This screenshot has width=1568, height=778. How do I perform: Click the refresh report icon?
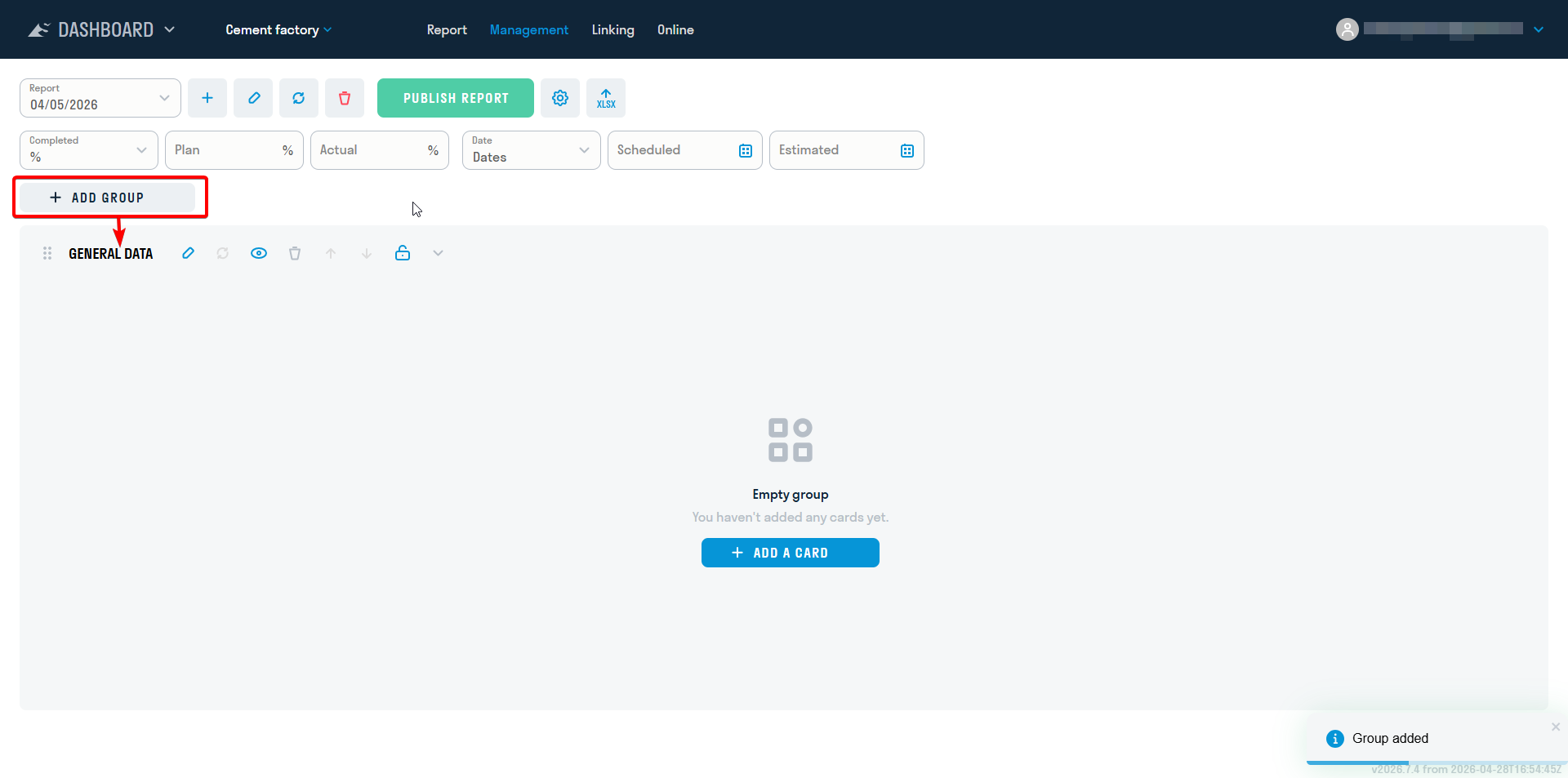[x=299, y=98]
